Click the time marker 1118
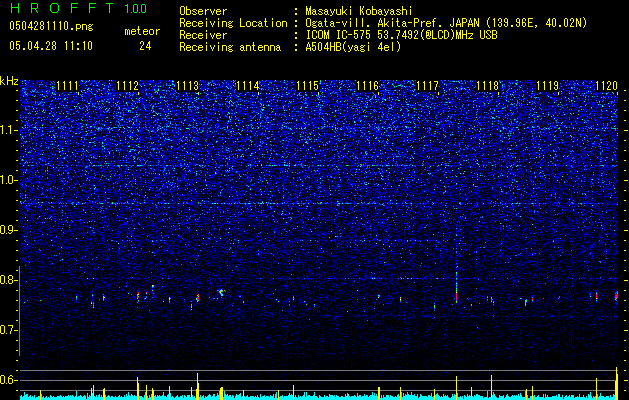This screenshot has width=629, height=400. point(487,86)
